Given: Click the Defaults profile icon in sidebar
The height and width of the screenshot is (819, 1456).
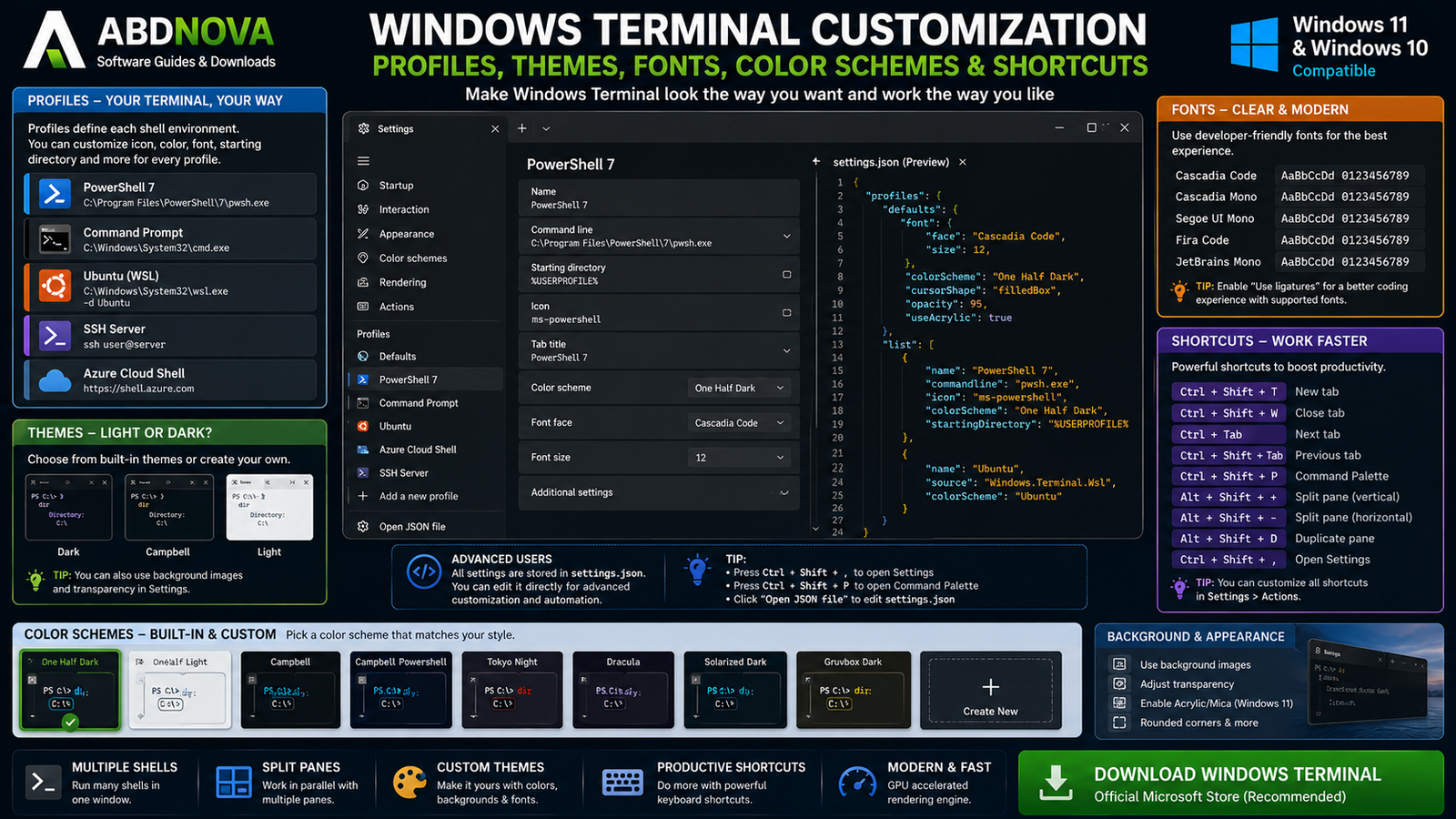Looking at the screenshot, I should click(363, 356).
